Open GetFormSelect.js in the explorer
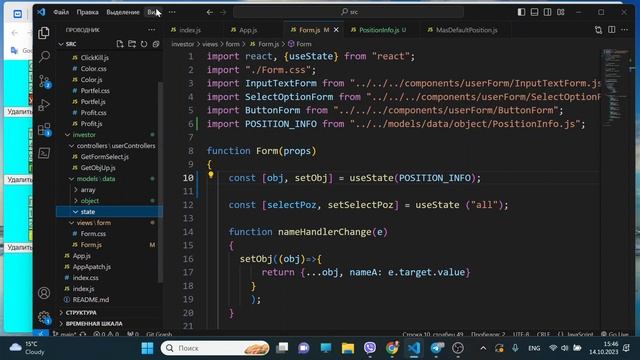 point(104,157)
